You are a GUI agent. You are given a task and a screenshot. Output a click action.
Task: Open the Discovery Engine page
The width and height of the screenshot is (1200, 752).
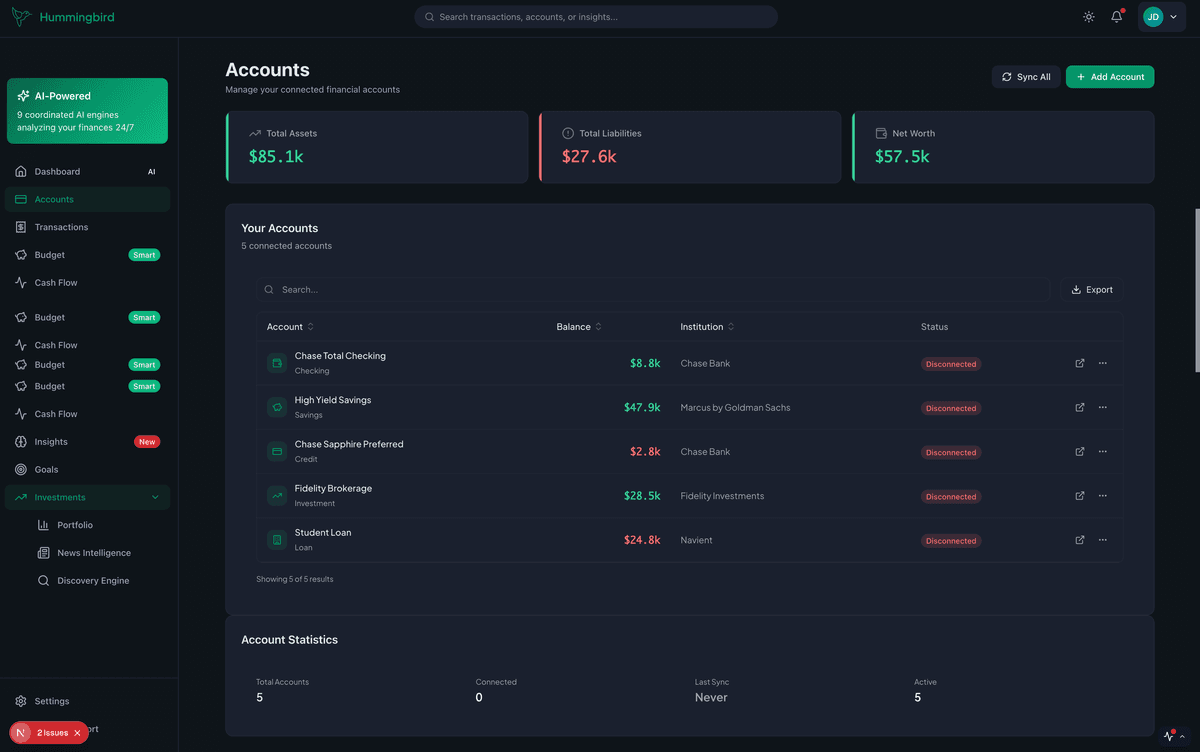click(92, 581)
